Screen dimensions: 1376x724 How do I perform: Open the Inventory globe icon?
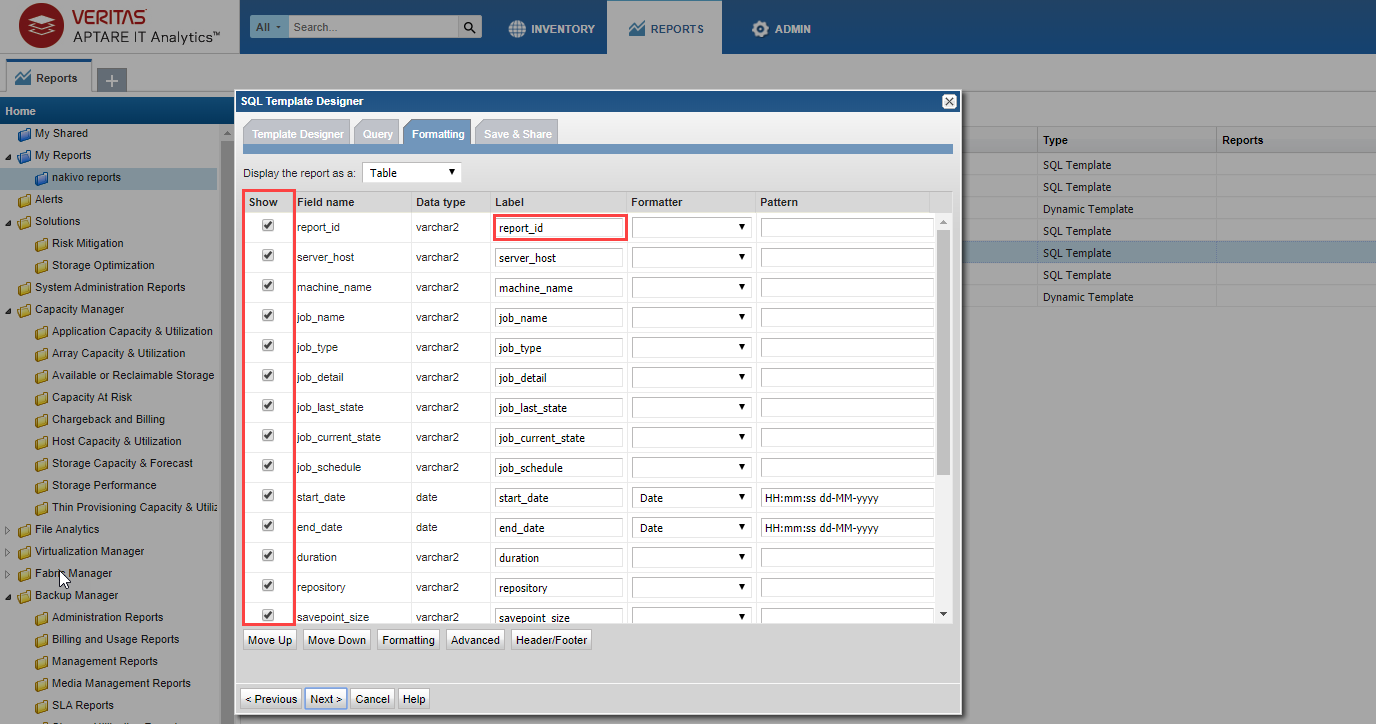(517, 29)
